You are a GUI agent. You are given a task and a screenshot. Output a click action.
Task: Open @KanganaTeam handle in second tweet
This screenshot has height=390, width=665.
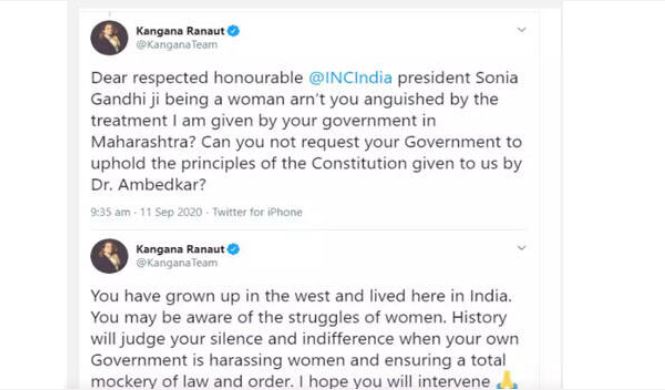point(177,263)
